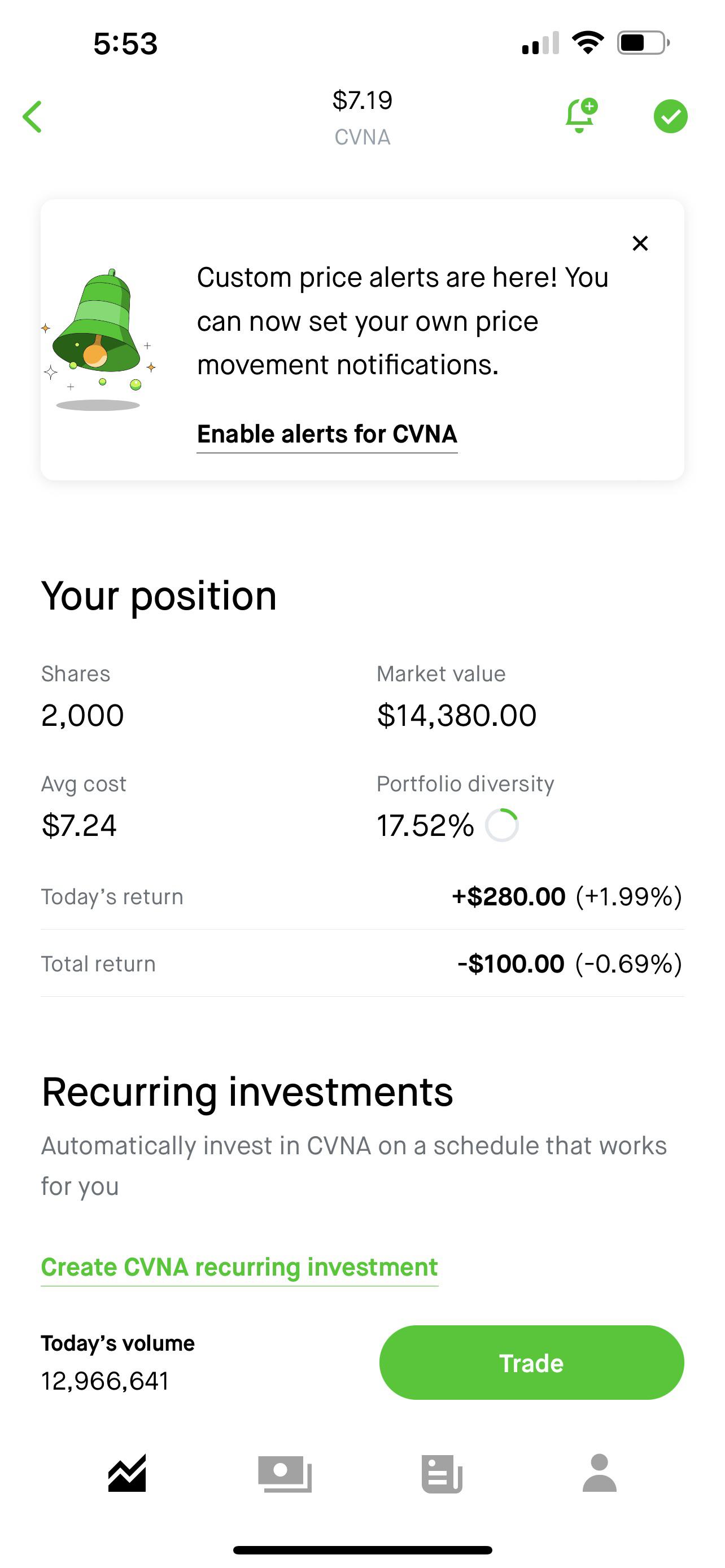Image resolution: width=725 pixels, height=1568 pixels.
Task: Go to the account profile tab
Action: pos(600,1473)
